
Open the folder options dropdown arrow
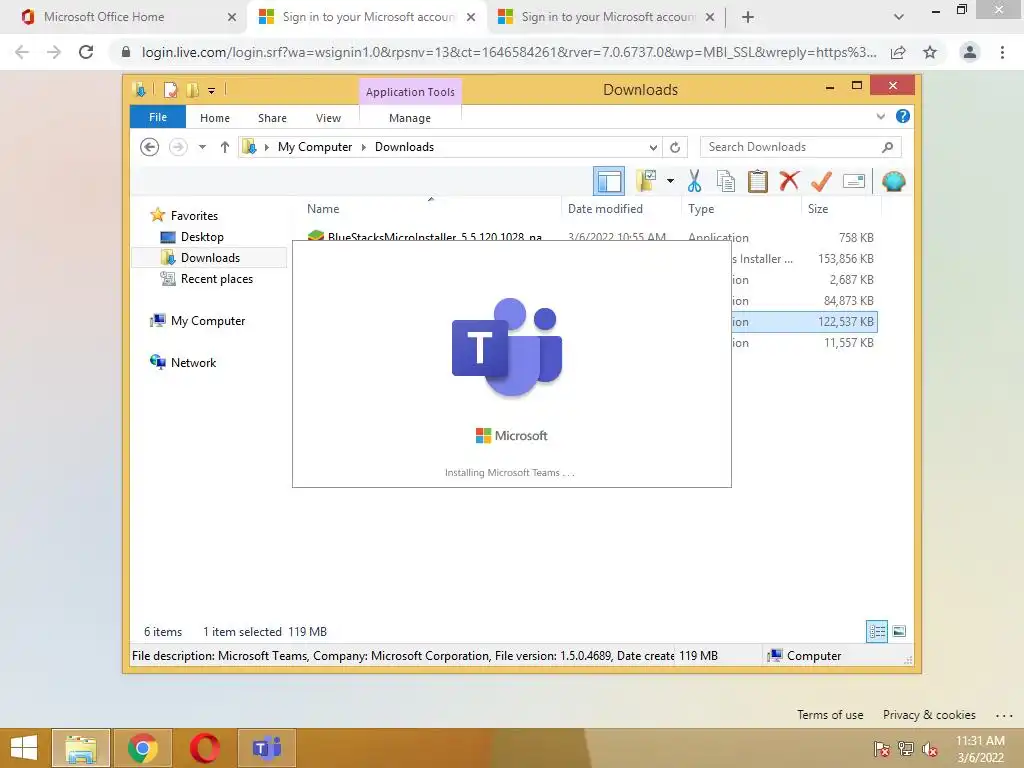(x=670, y=181)
